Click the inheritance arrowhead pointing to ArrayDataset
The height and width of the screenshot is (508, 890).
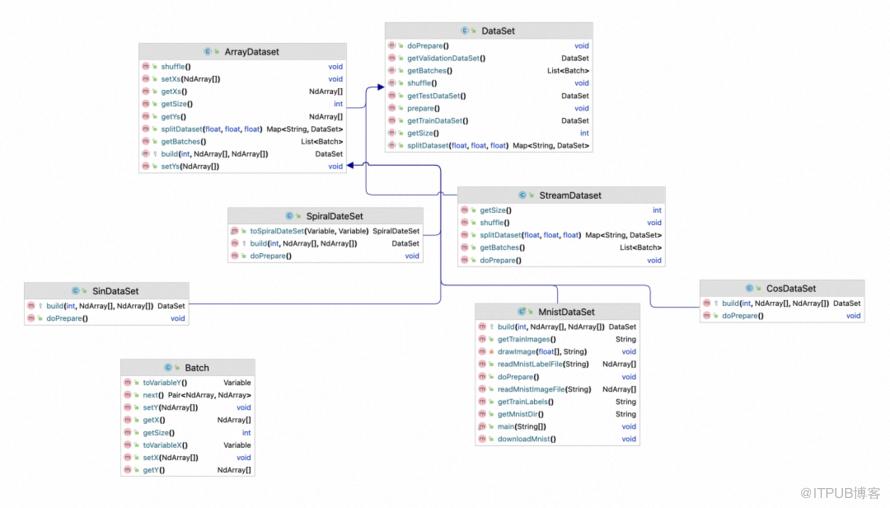(x=350, y=165)
